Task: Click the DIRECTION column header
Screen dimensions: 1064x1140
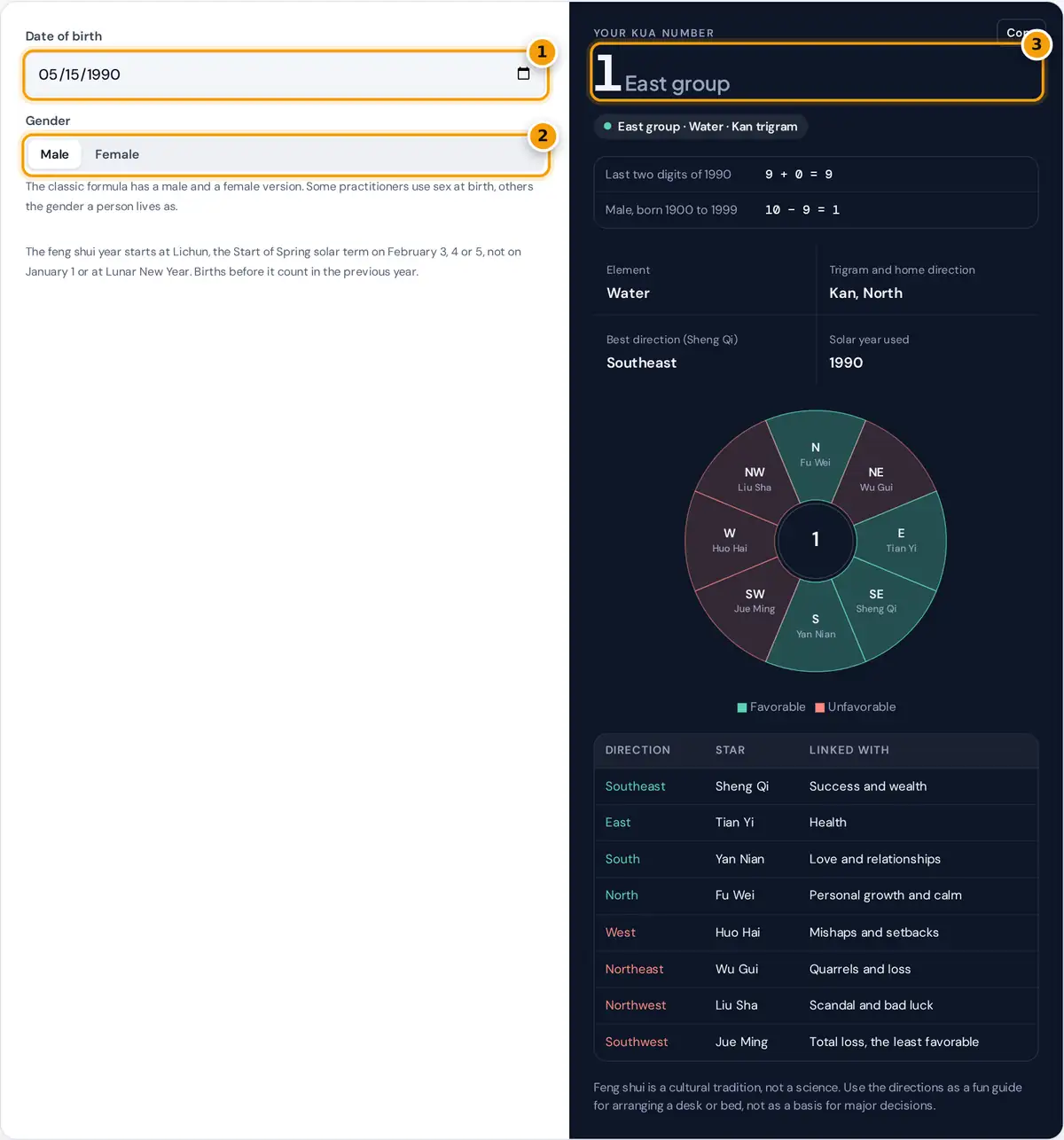Action: (x=638, y=750)
